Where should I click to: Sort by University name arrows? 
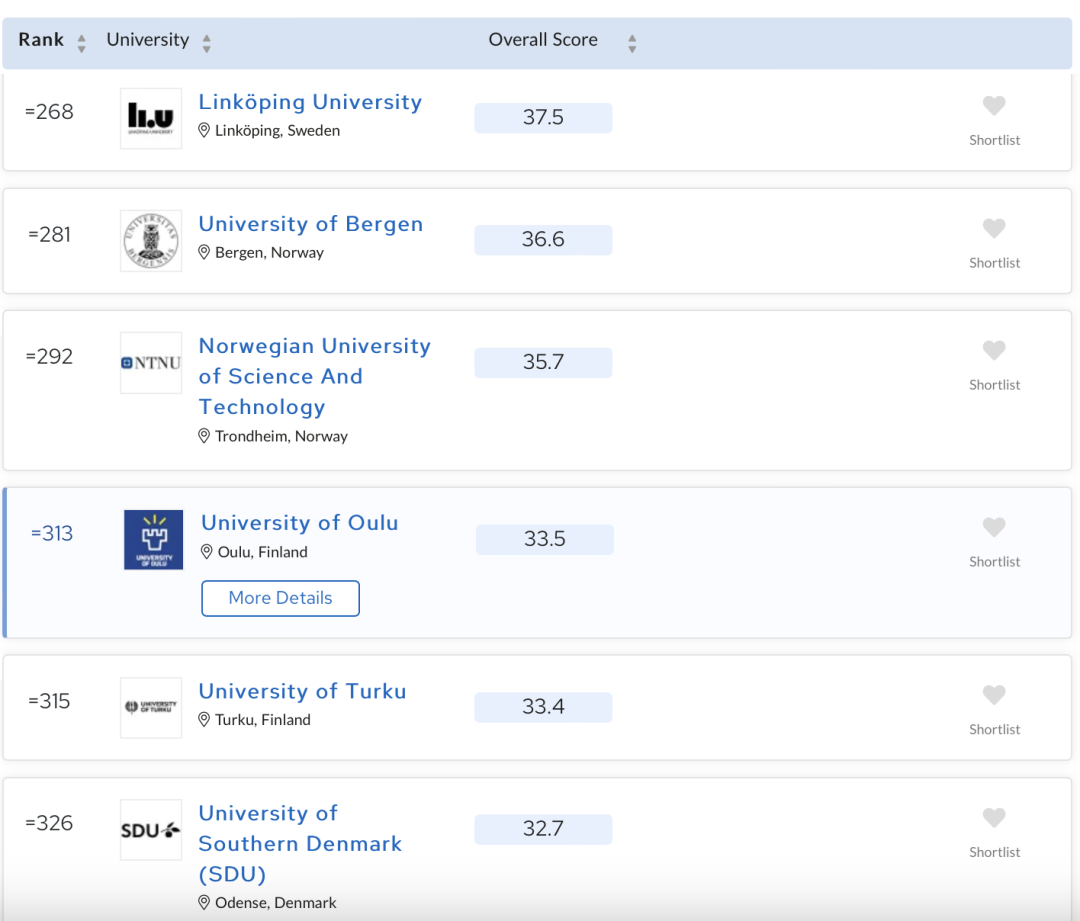tap(206, 42)
